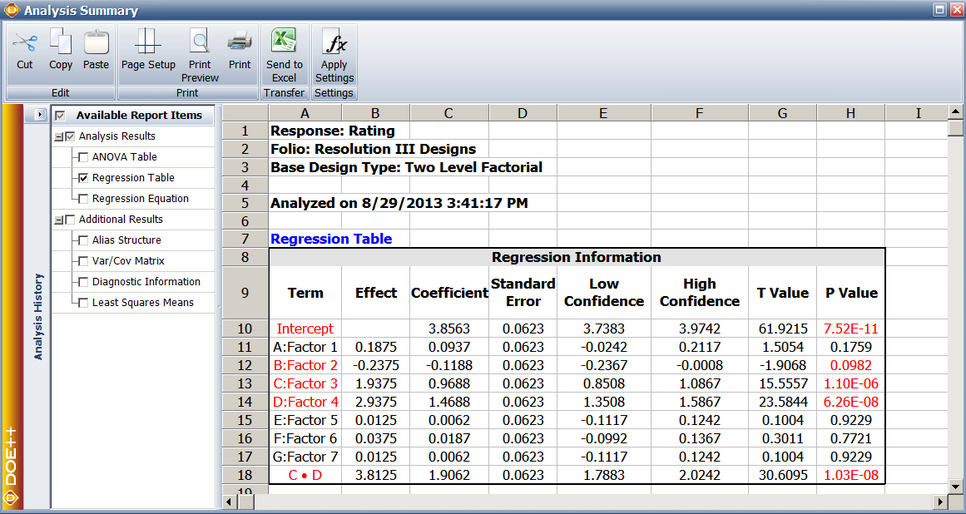Uncheck the Regression Table item
Viewport: 966px width, 514px height.
pyautogui.click(x=82, y=178)
